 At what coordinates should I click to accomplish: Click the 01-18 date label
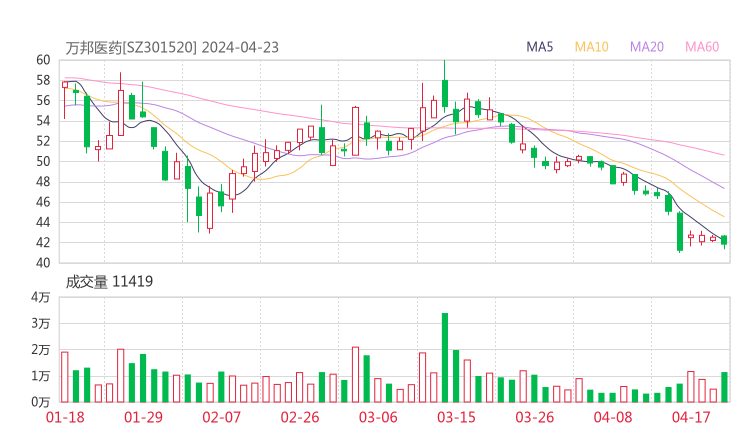pyautogui.click(x=65, y=417)
